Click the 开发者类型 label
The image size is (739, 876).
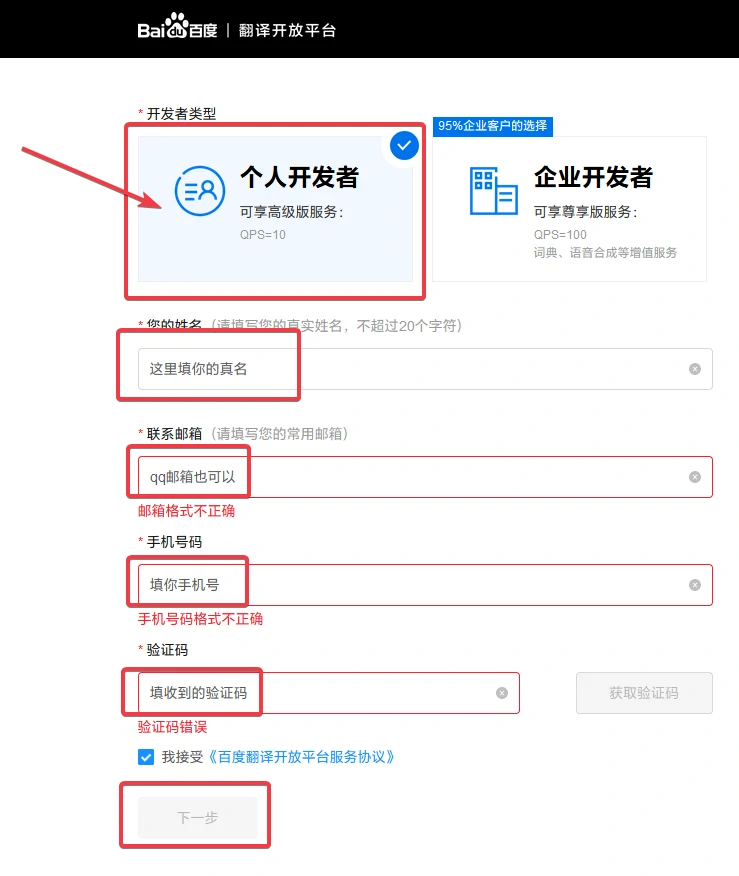(181, 114)
